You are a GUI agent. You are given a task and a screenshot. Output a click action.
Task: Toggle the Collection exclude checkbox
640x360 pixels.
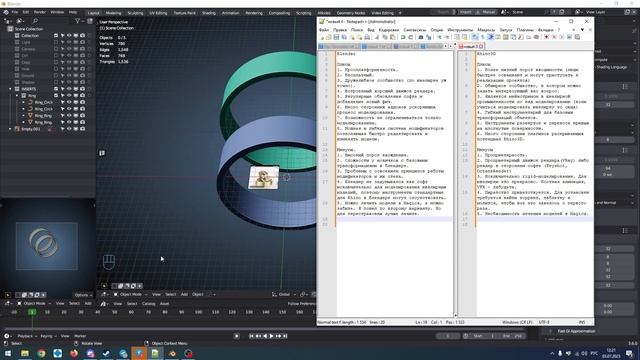click(56, 36)
